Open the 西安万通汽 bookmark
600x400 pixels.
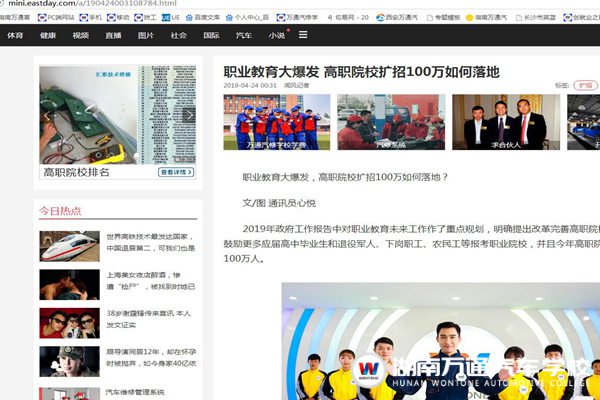click(397, 17)
